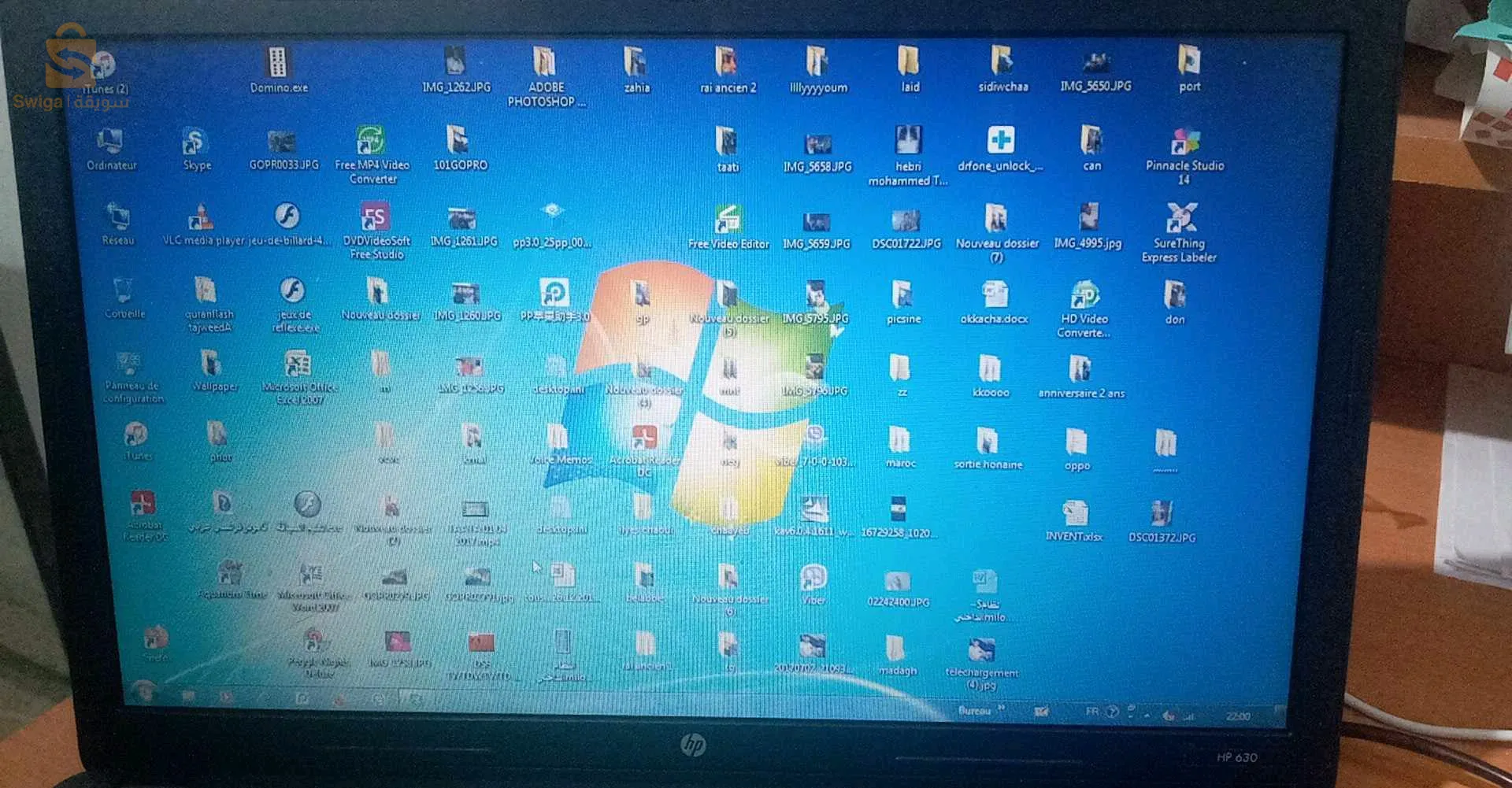The image size is (1512, 788).
Task: Open the Viber shortcut icon
Action: coord(813,579)
